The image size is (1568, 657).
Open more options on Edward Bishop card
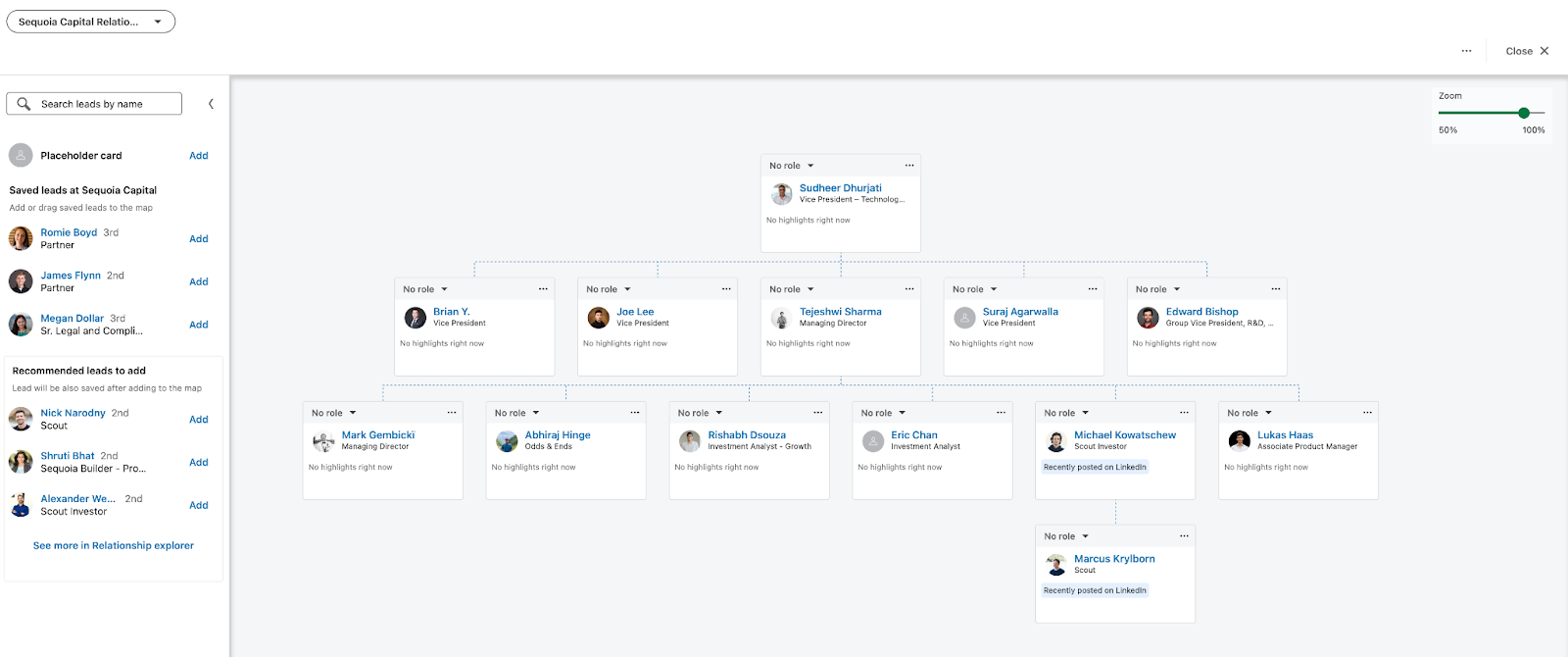coord(1276,289)
